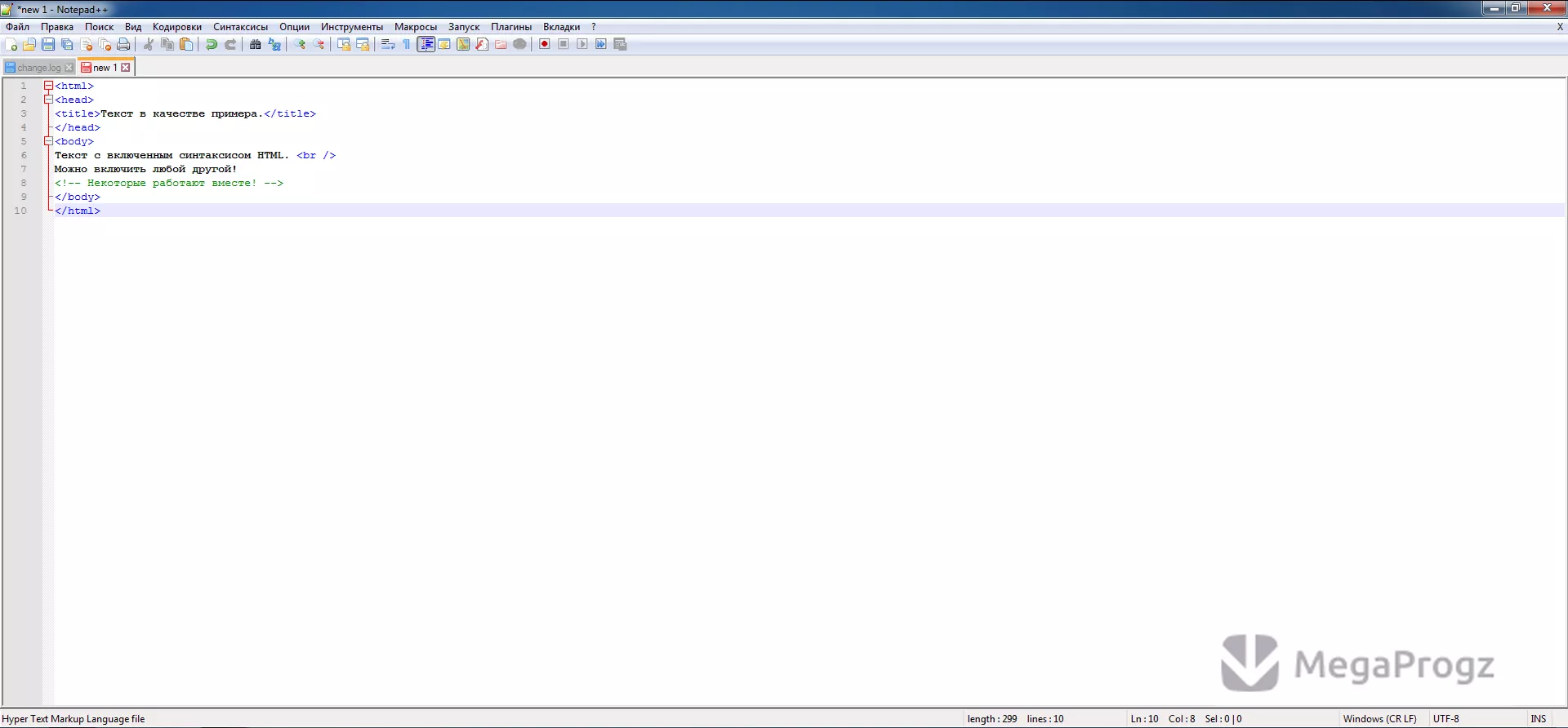Viewport: 1568px width, 728px height.
Task: Toggle the indent guide icon
Action: [x=425, y=44]
